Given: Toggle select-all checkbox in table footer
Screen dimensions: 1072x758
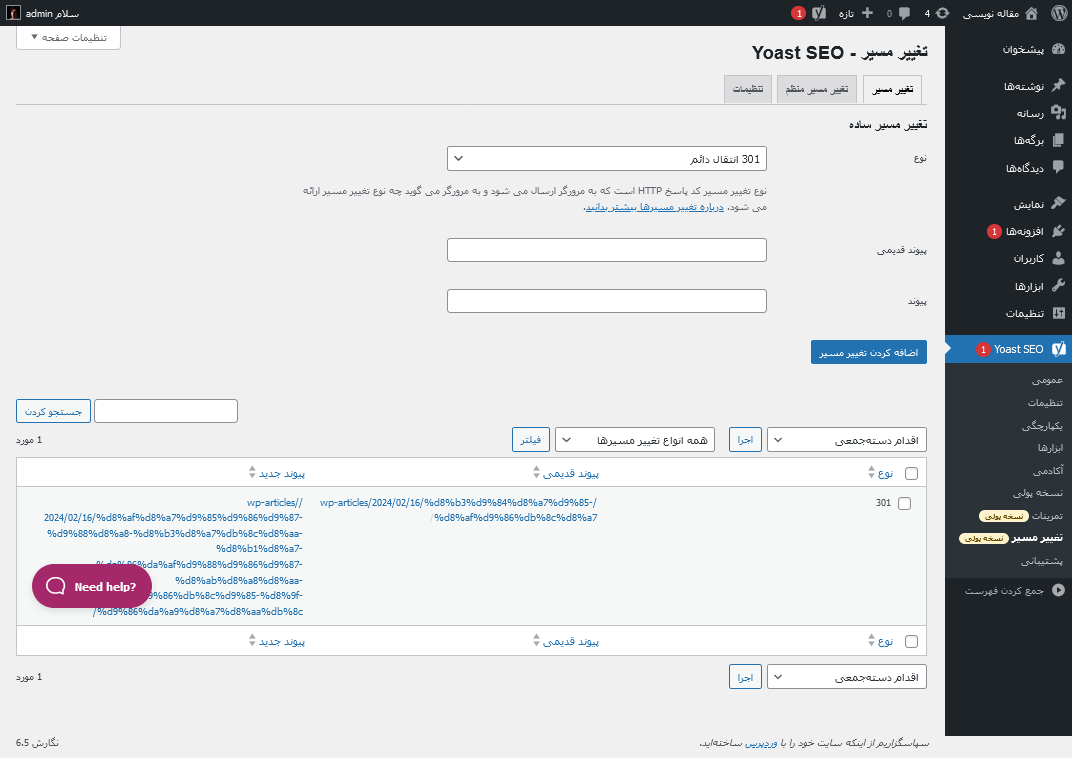Looking at the screenshot, I should tap(911, 641).
